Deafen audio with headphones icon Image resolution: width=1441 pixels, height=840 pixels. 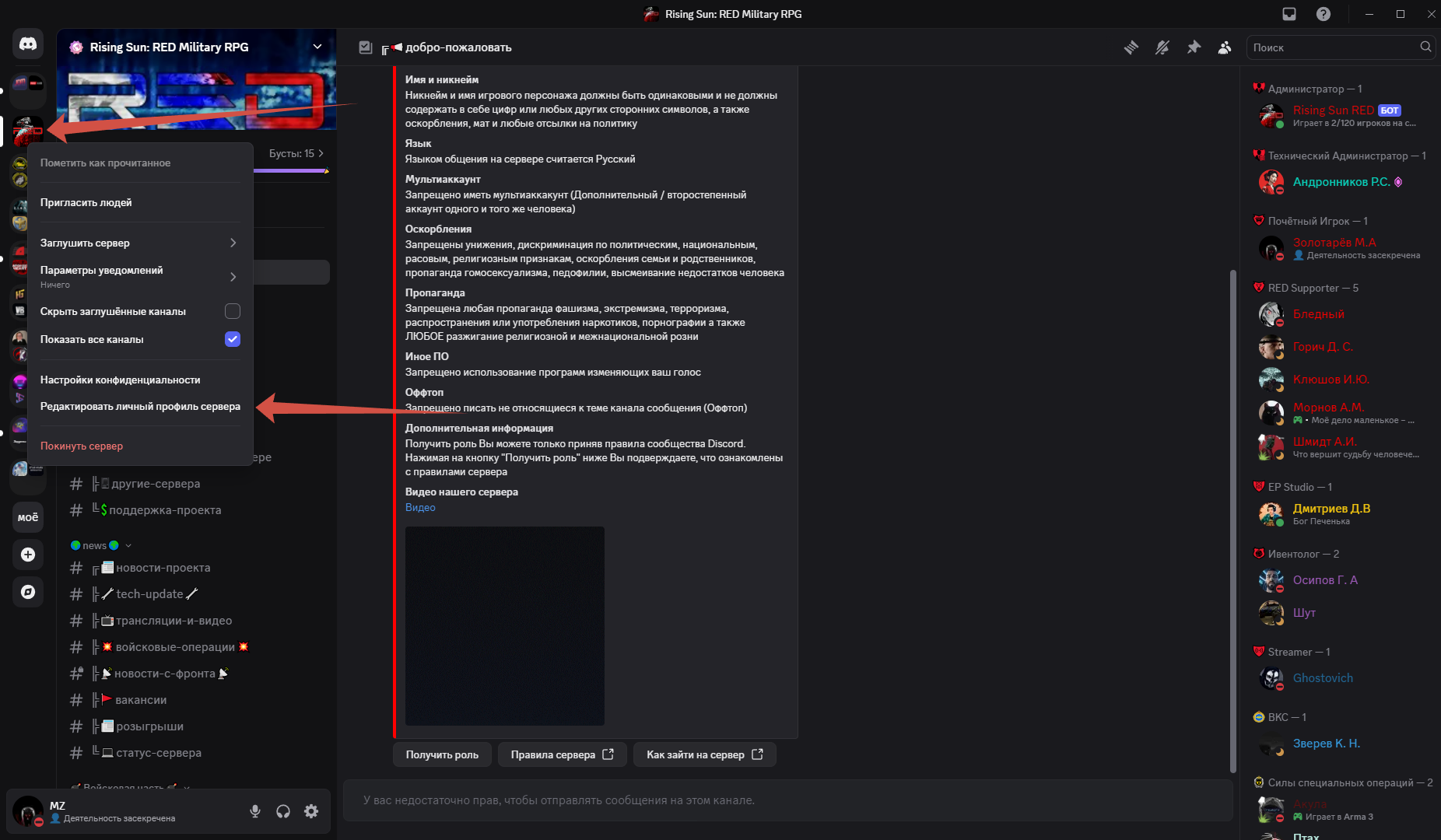click(x=283, y=811)
